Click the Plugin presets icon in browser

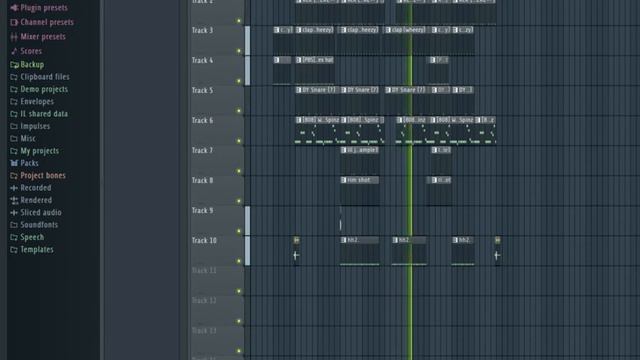(14, 8)
